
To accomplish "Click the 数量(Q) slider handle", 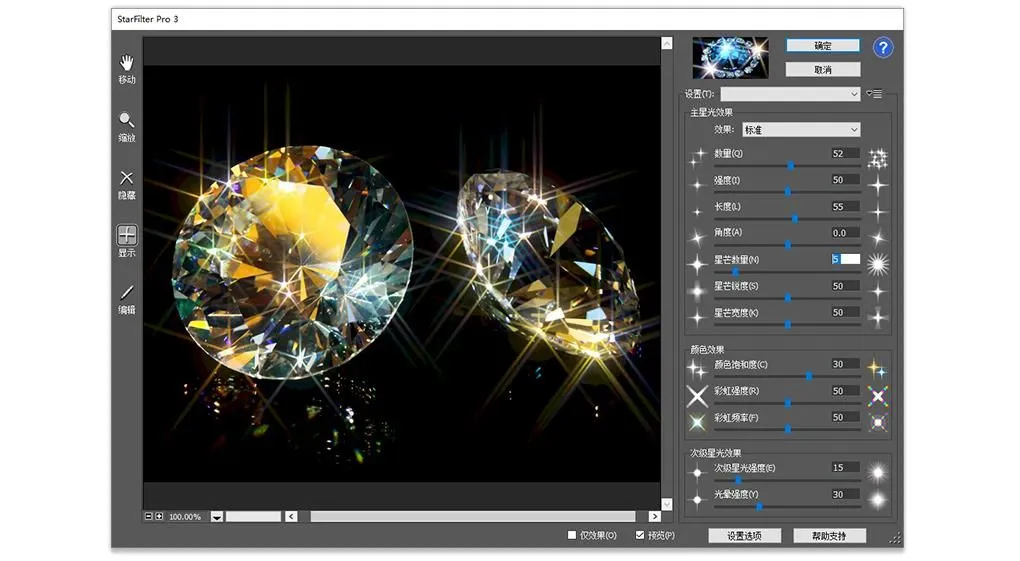I will [x=790, y=165].
